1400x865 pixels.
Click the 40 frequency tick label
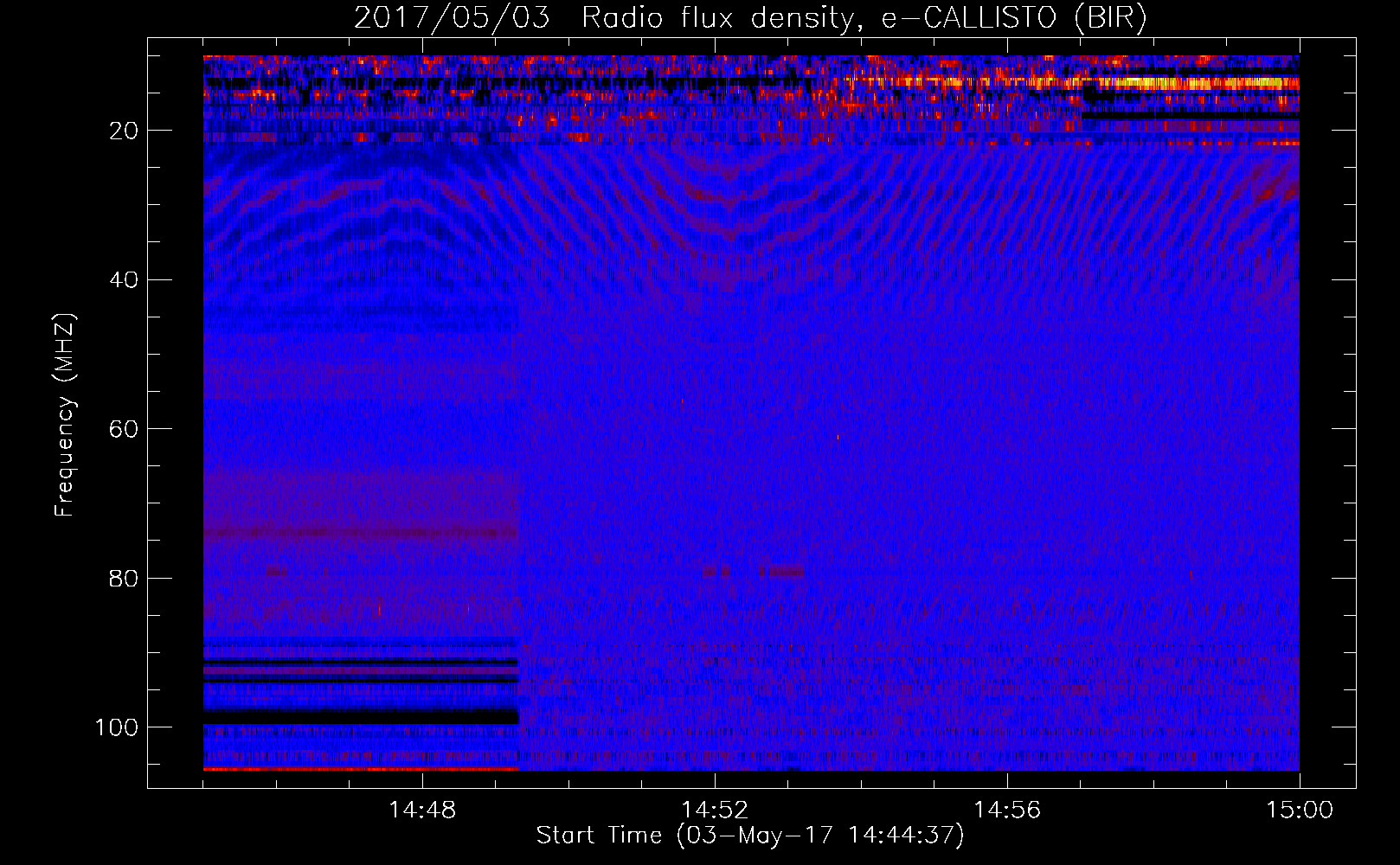coord(125,280)
